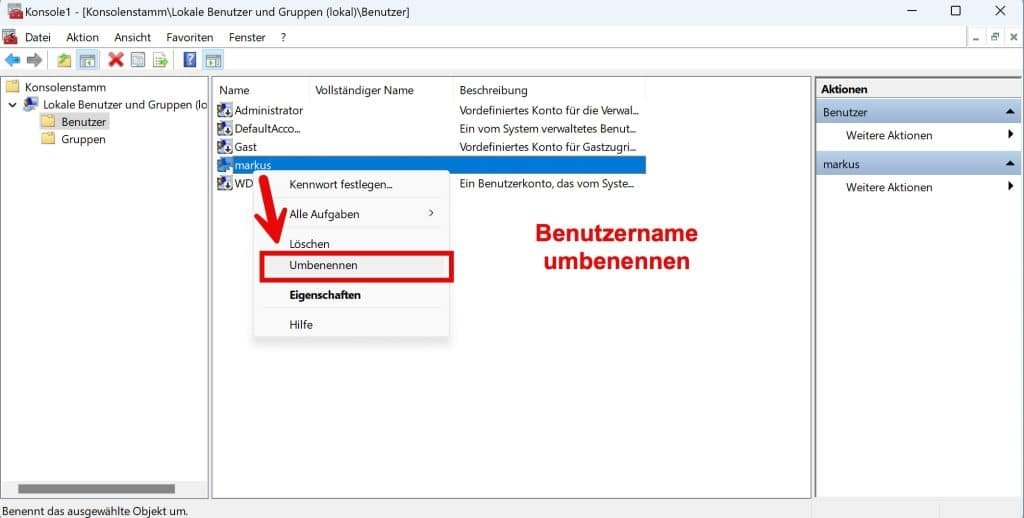Click description 'Vordefiniertes Konto für Gastzugri...'
Viewport: 1024px width, 518px height.
[x=547, y=147]
